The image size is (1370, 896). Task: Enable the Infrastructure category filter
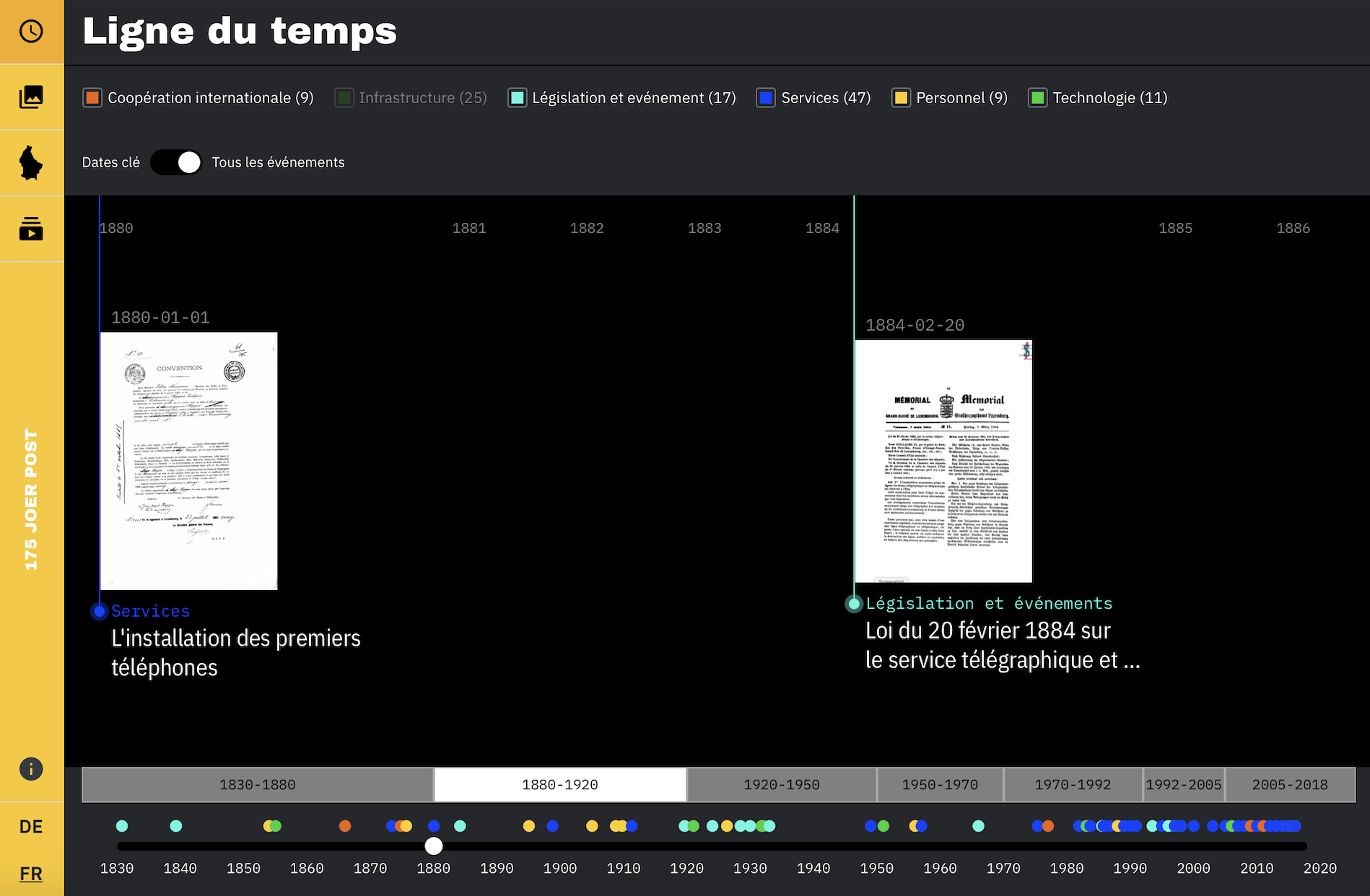tap(344, 97)
